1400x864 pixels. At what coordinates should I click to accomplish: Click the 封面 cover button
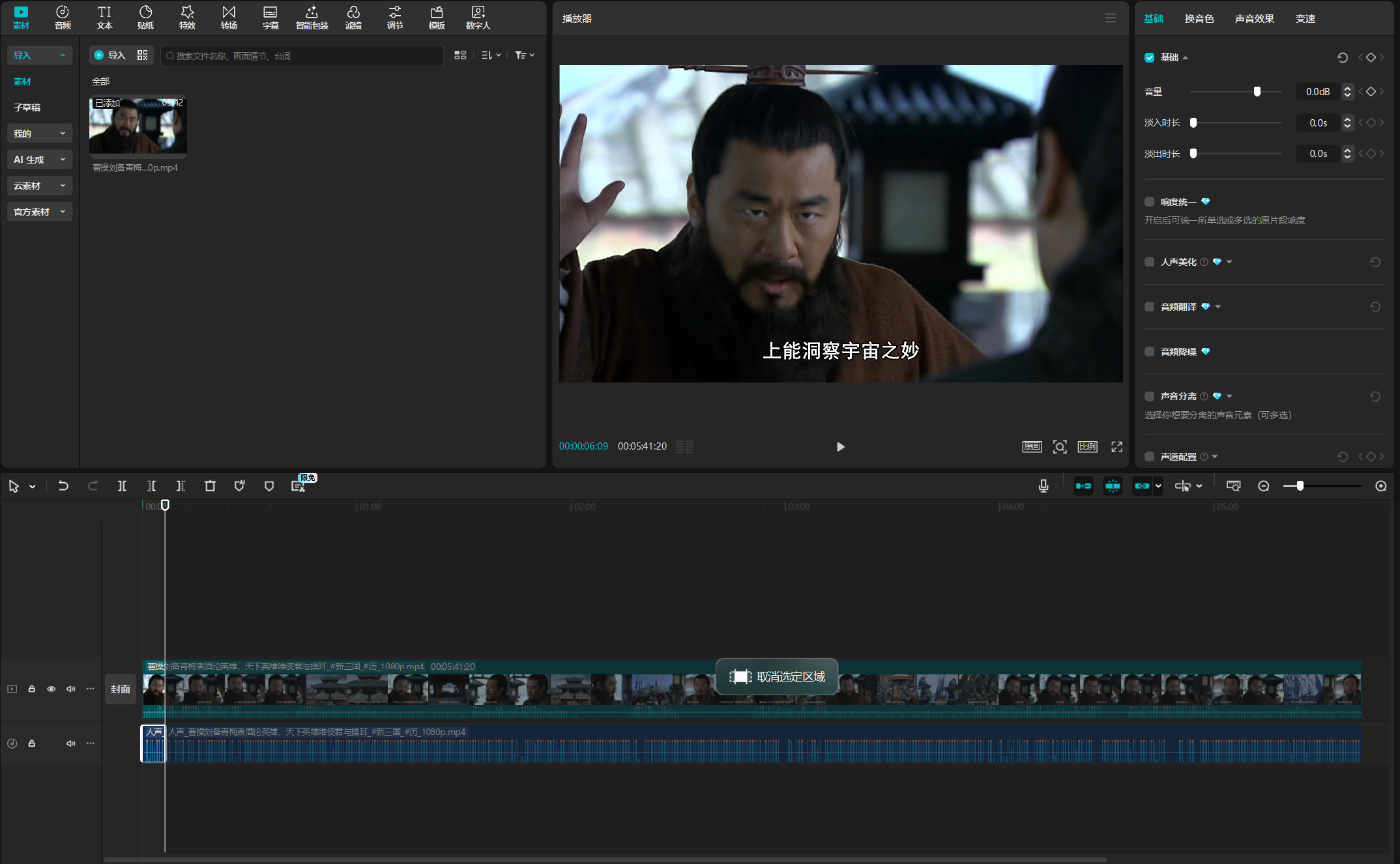click(121, 689)
